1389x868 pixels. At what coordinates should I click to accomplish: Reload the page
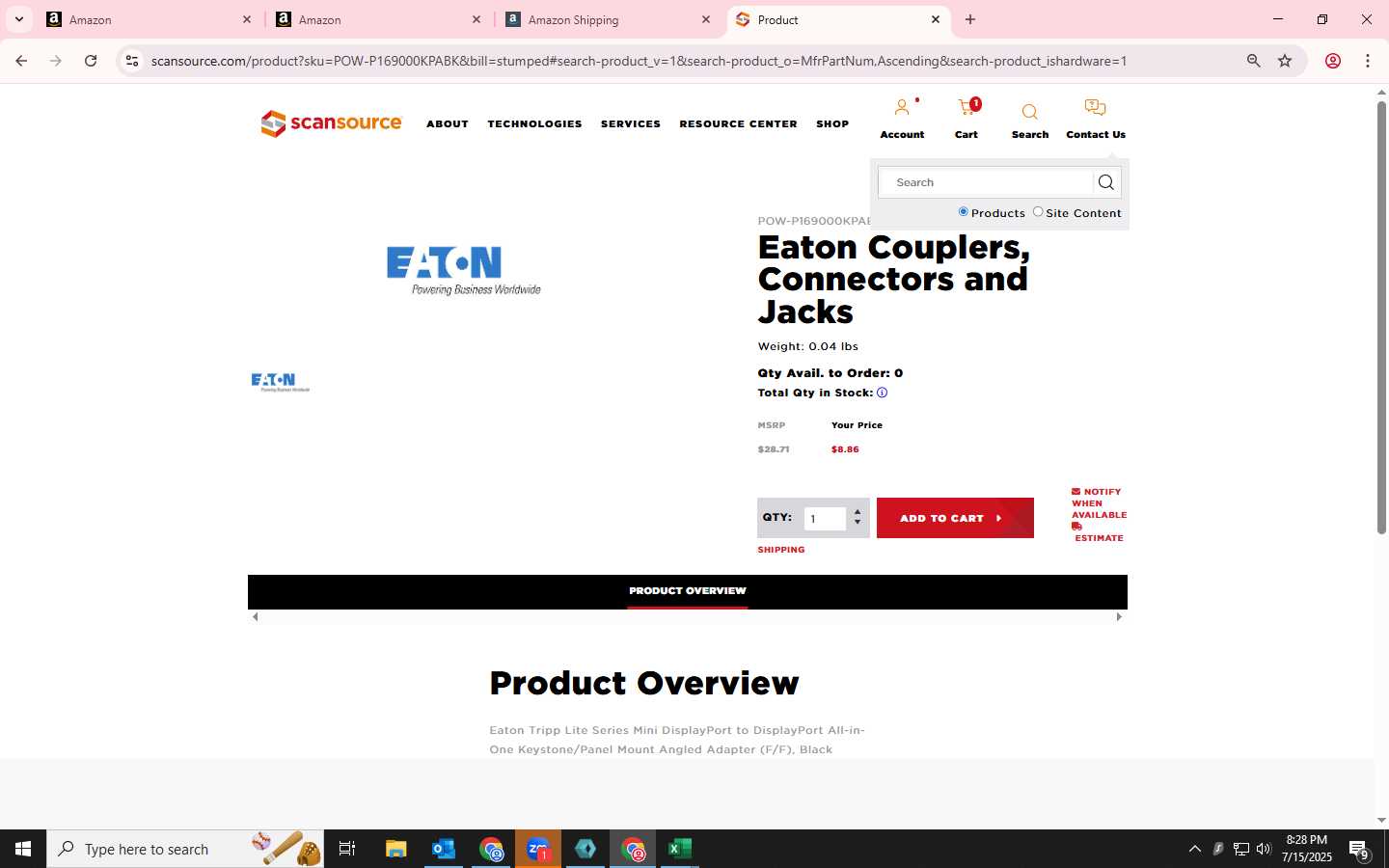pyautogui.click(x=91, y=61)
